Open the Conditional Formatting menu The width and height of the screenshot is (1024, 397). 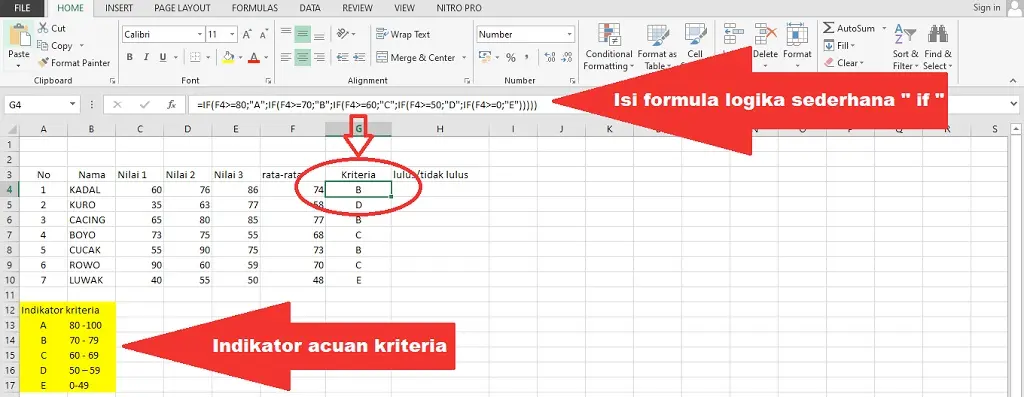[x=608, y=47]
